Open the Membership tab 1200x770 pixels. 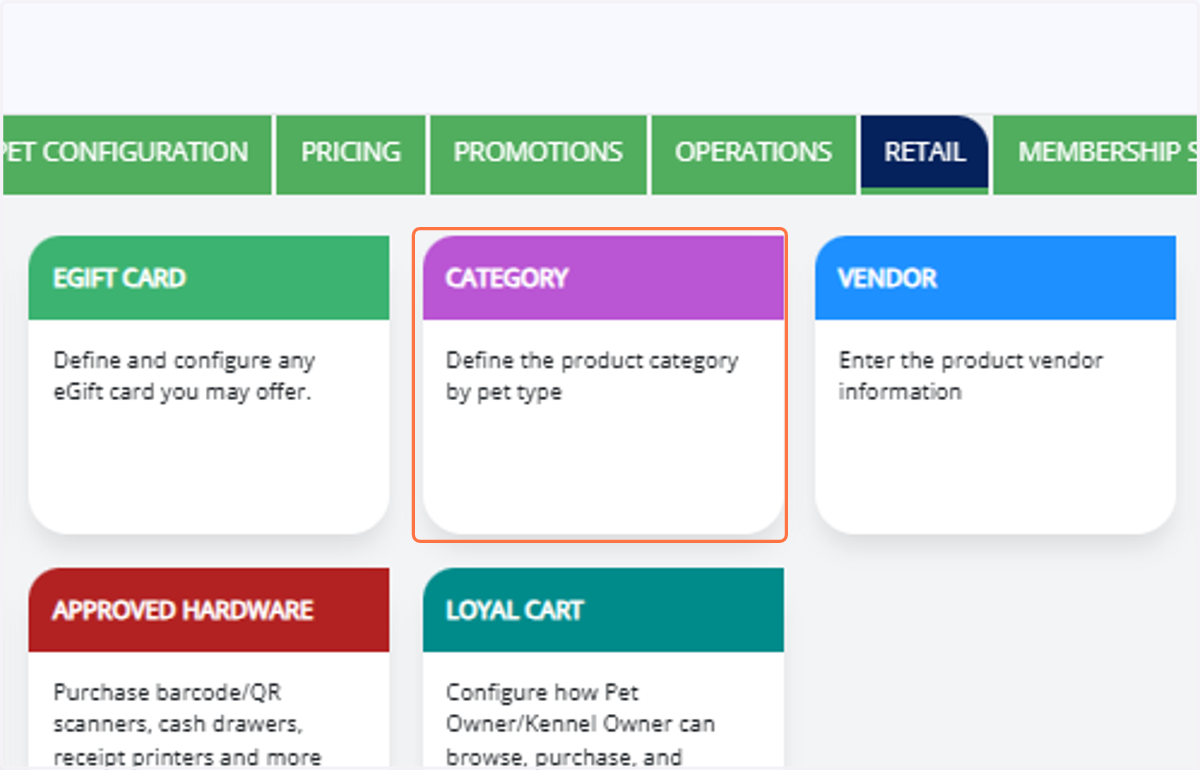point(1096,155)
